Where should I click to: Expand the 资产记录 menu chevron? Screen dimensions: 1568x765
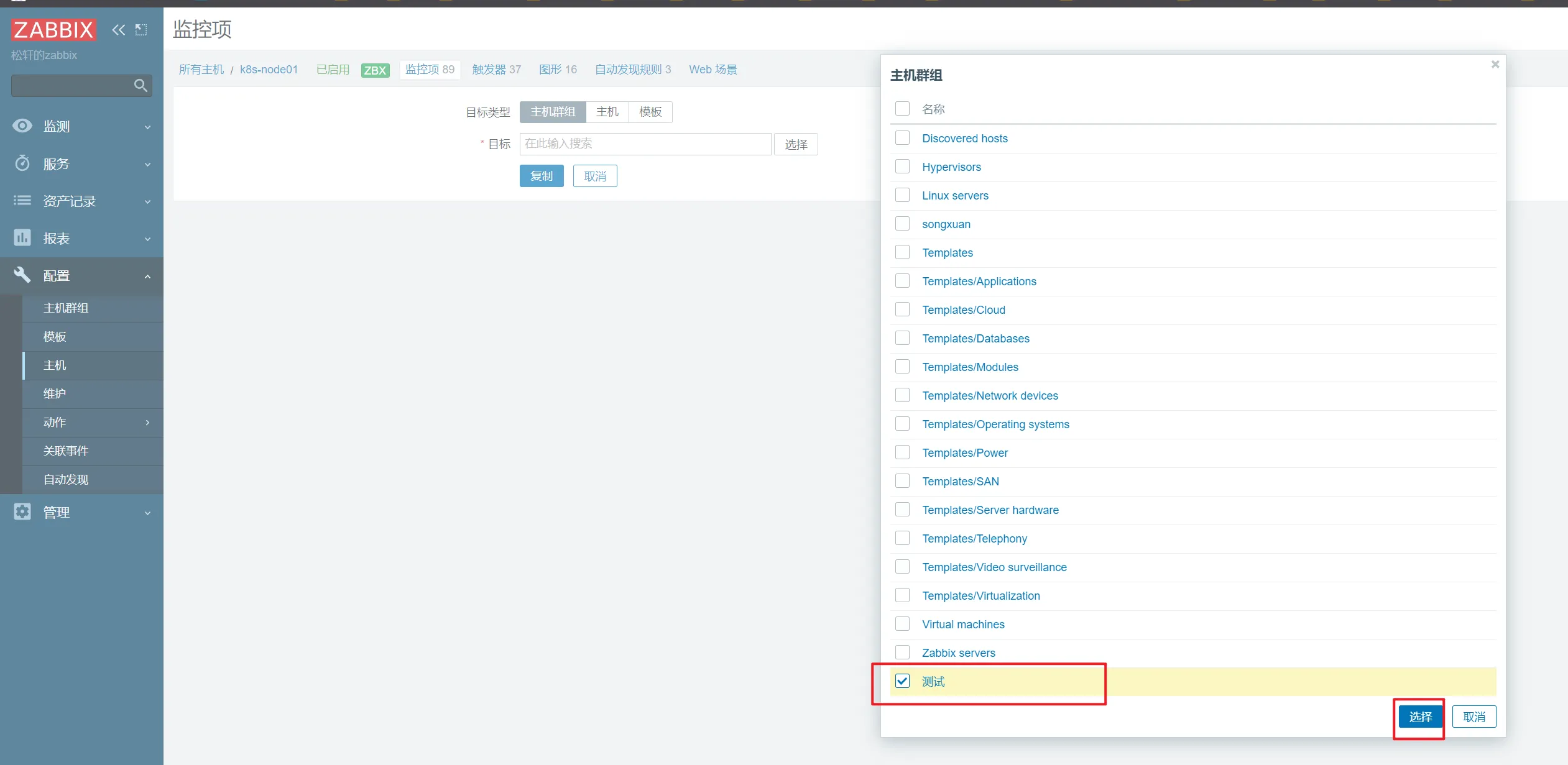tap(147, 201)
